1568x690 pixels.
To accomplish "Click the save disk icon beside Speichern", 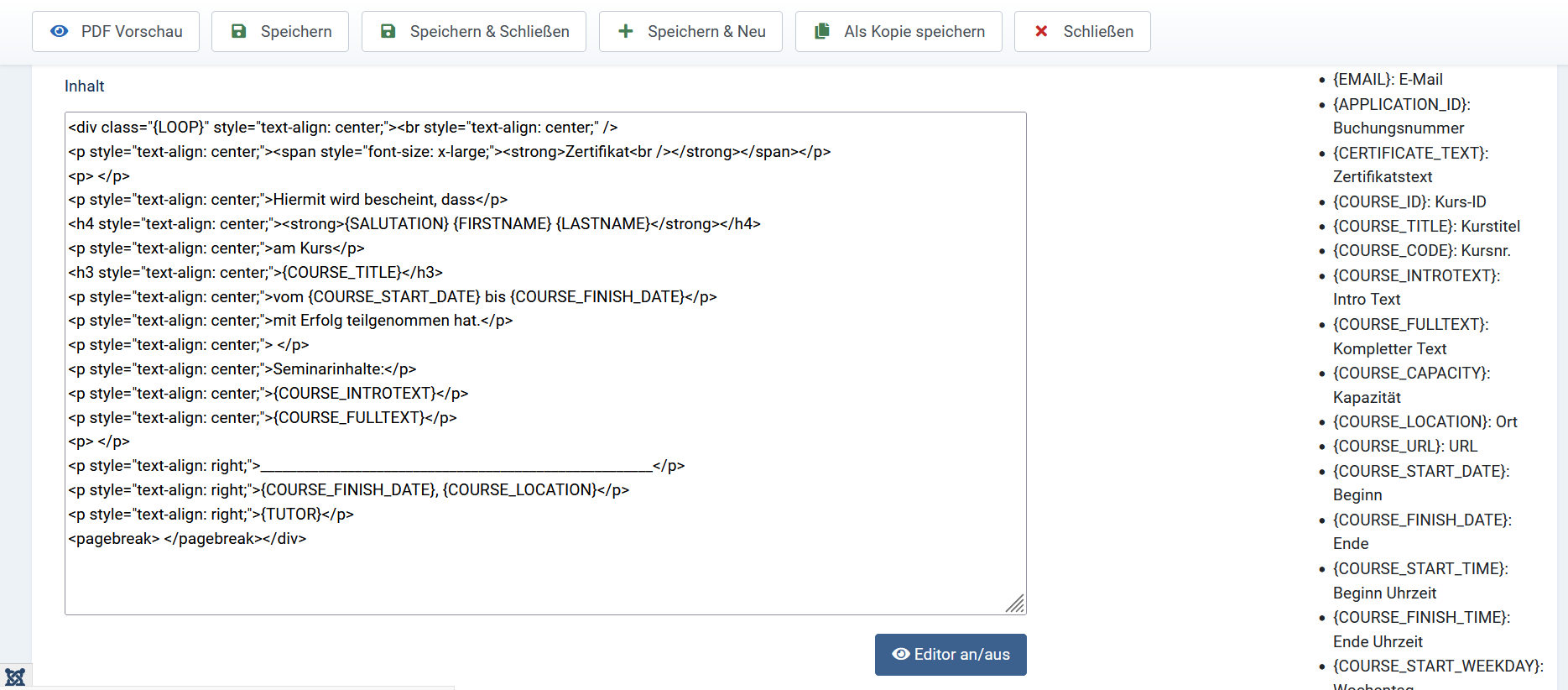I will click(239, 30).
